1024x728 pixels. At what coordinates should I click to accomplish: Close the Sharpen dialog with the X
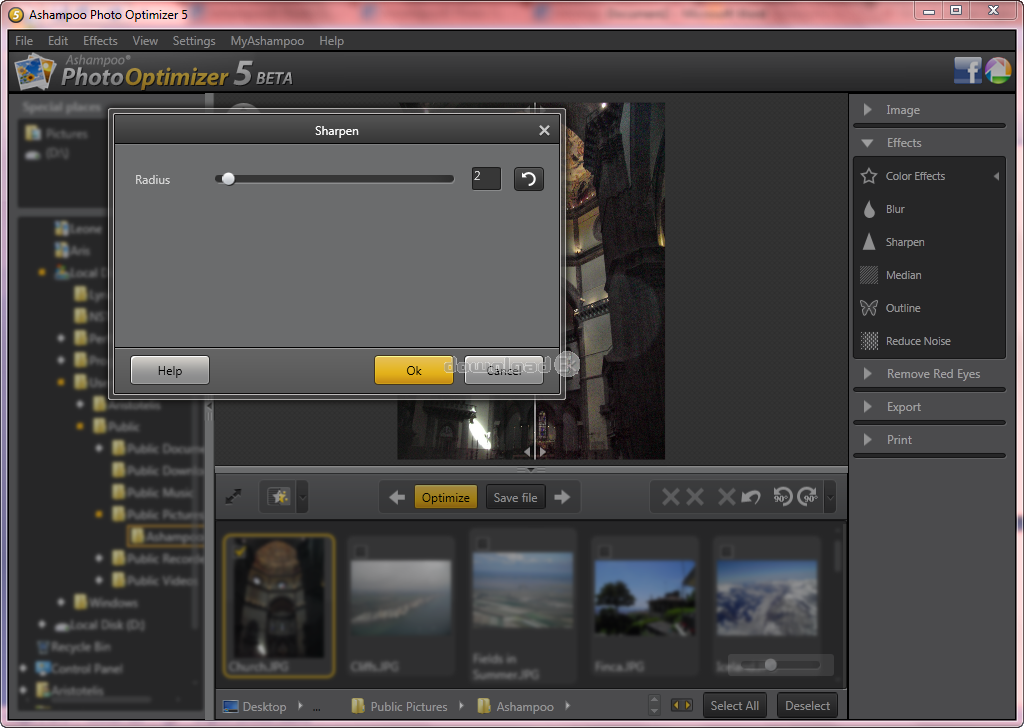point(544,131)
